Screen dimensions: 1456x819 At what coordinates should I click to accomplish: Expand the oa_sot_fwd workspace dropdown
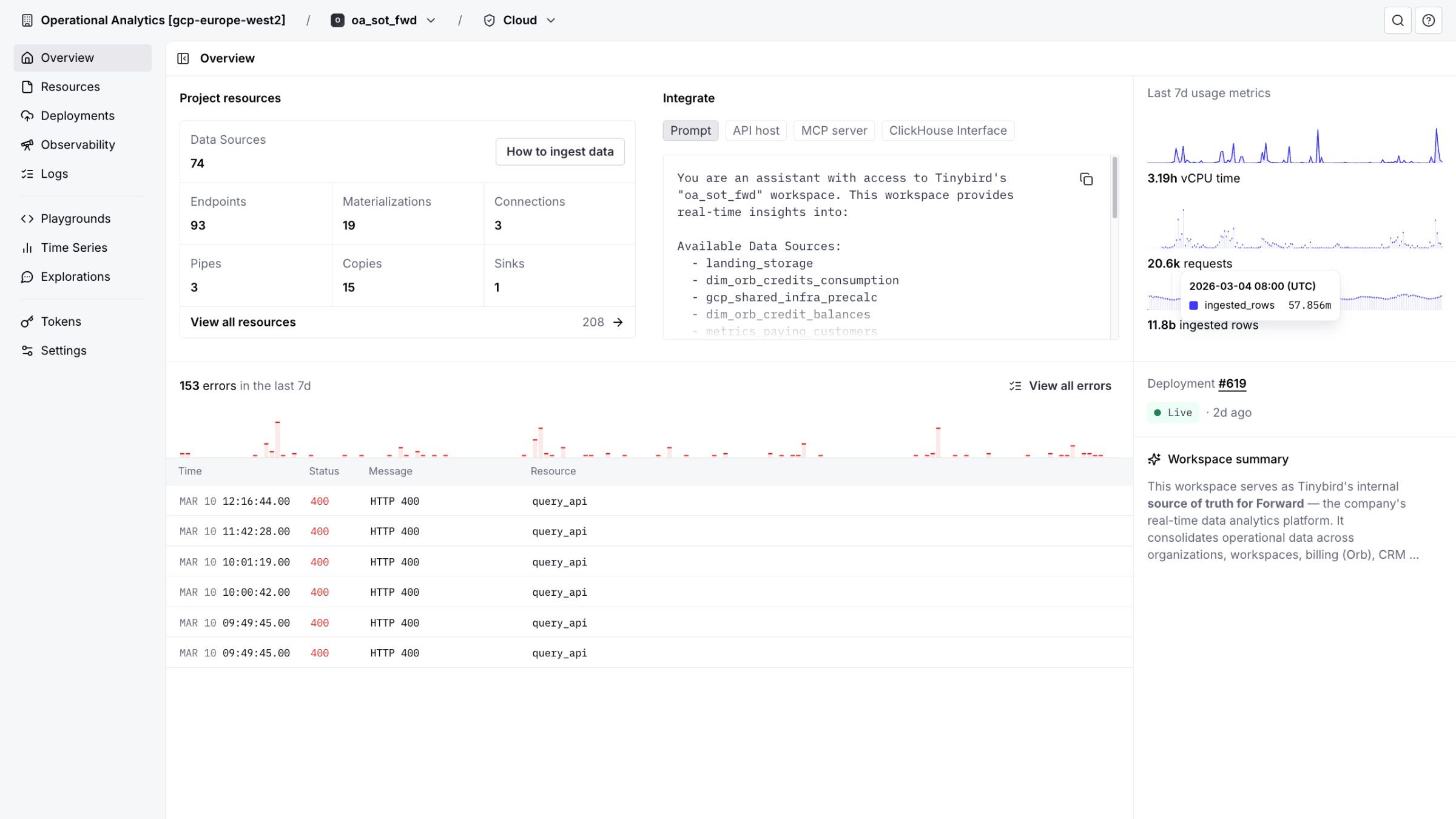tap(431, 20)
